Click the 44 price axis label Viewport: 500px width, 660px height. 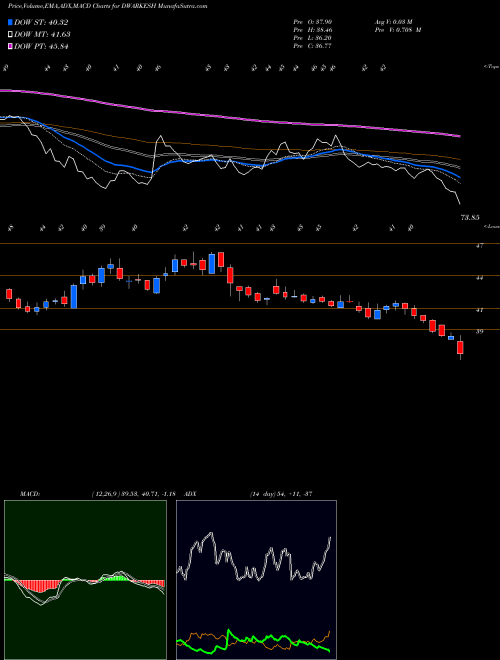coord(479,278)
